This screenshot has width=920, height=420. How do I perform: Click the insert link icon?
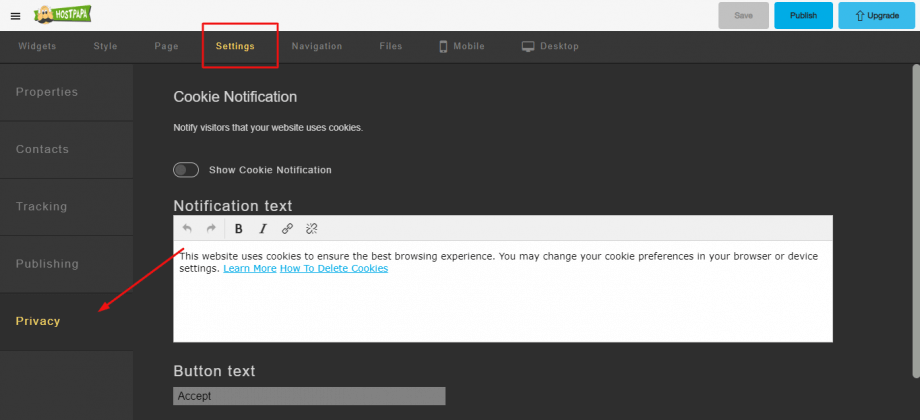click(288, 229)
